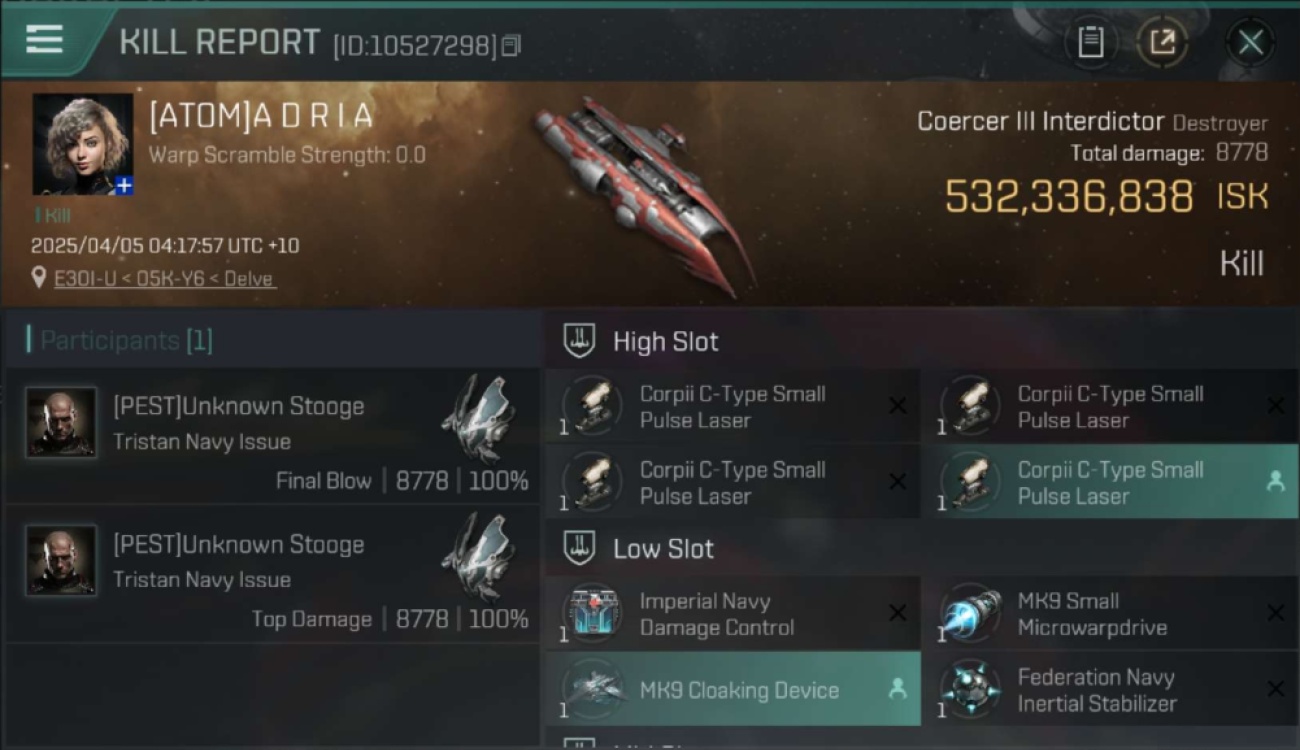Viewport: 1300px width, 750px height.
Task: Select highlighted Corpii C-Type Small Pulse Laser
Action: [1109, 482]
